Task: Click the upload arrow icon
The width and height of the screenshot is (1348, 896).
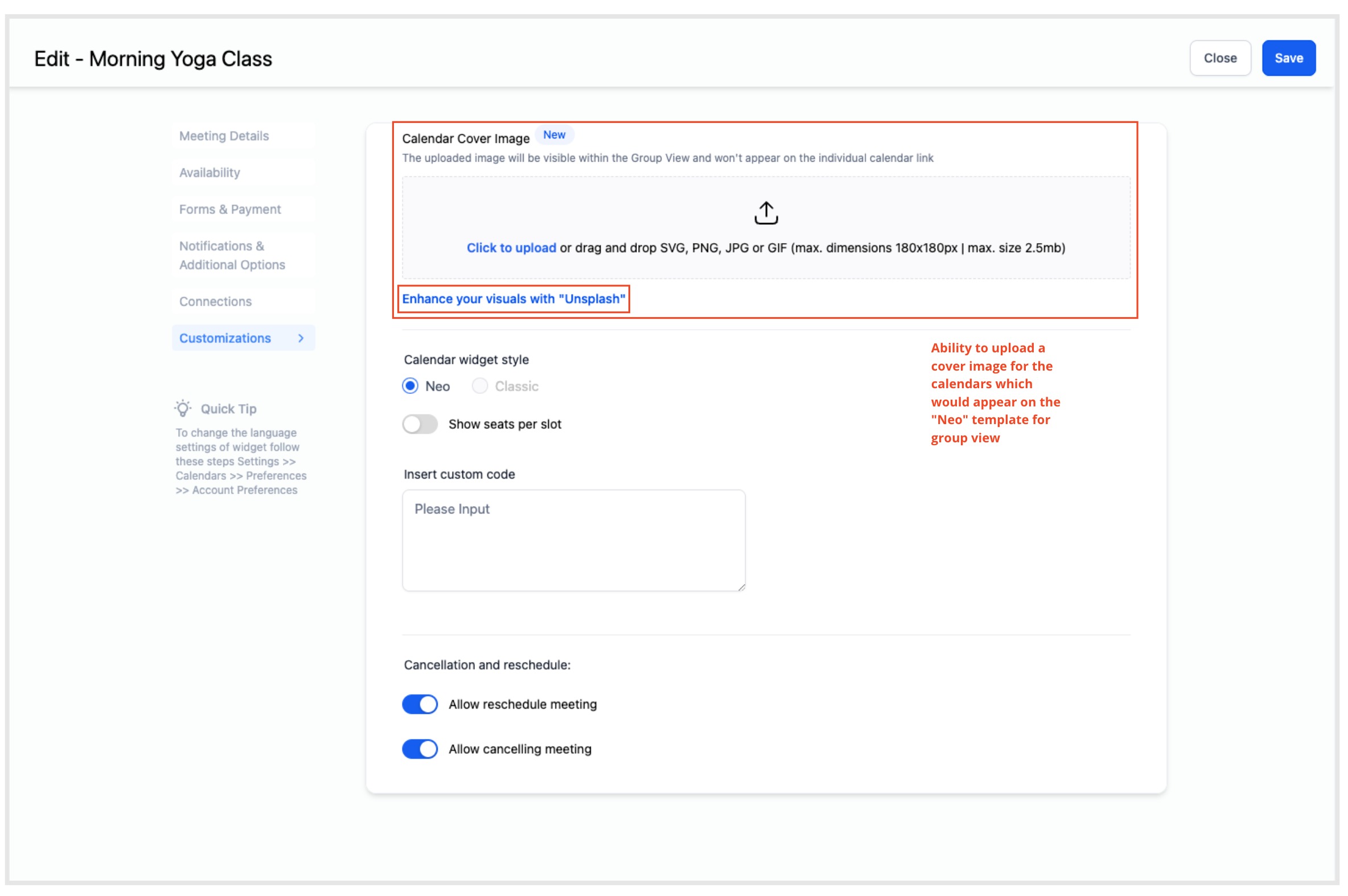Action: pyautogui.click(x=766, y=212)
